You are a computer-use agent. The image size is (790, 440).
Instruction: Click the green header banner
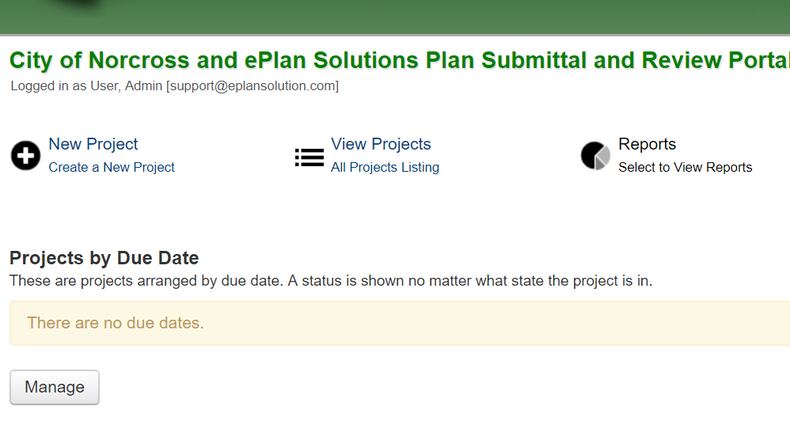(395, 16)
